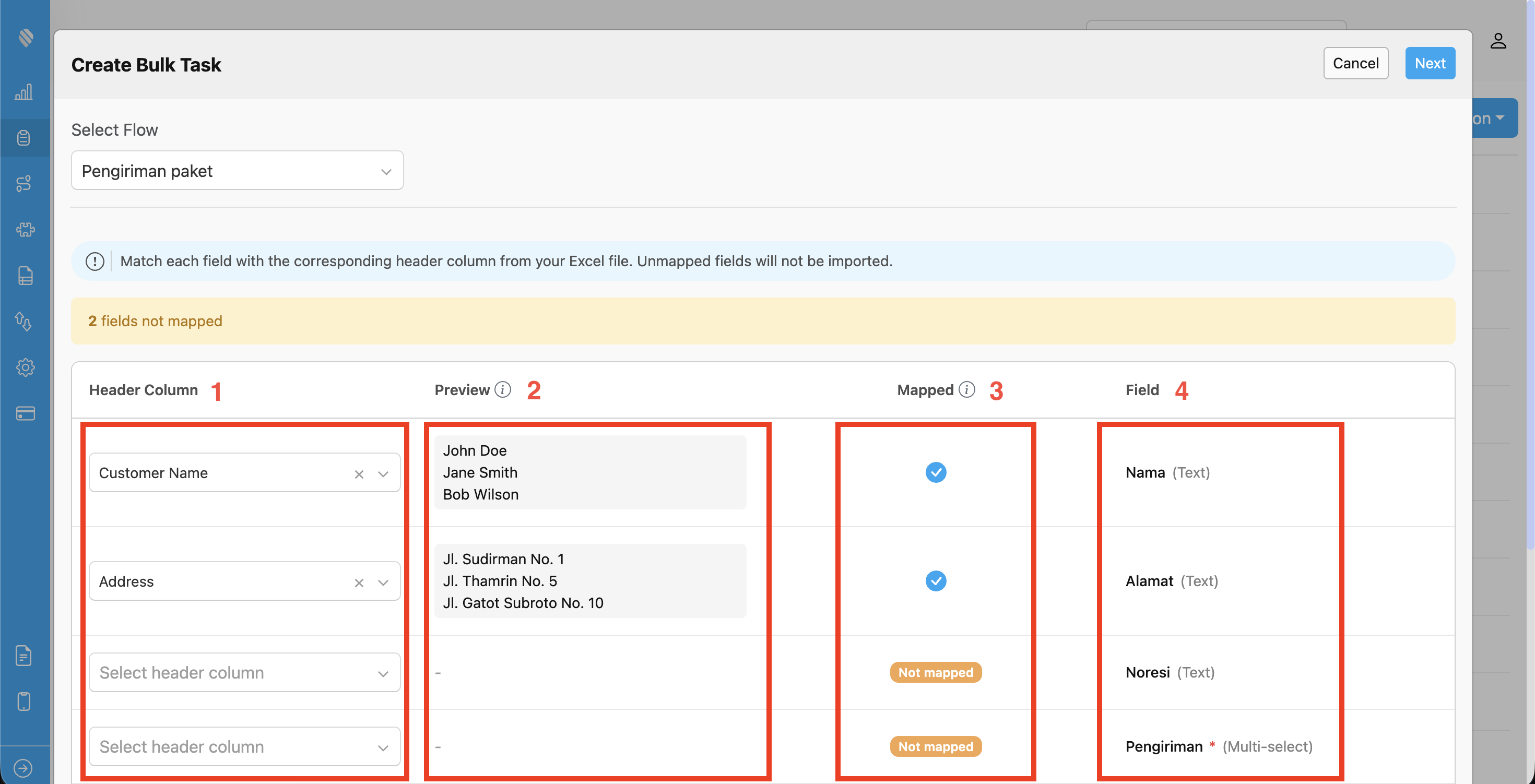This screenshot has width=1535, height=784.
Task: Click the Preview info tooltip icon
Action: tap(502, 389)
